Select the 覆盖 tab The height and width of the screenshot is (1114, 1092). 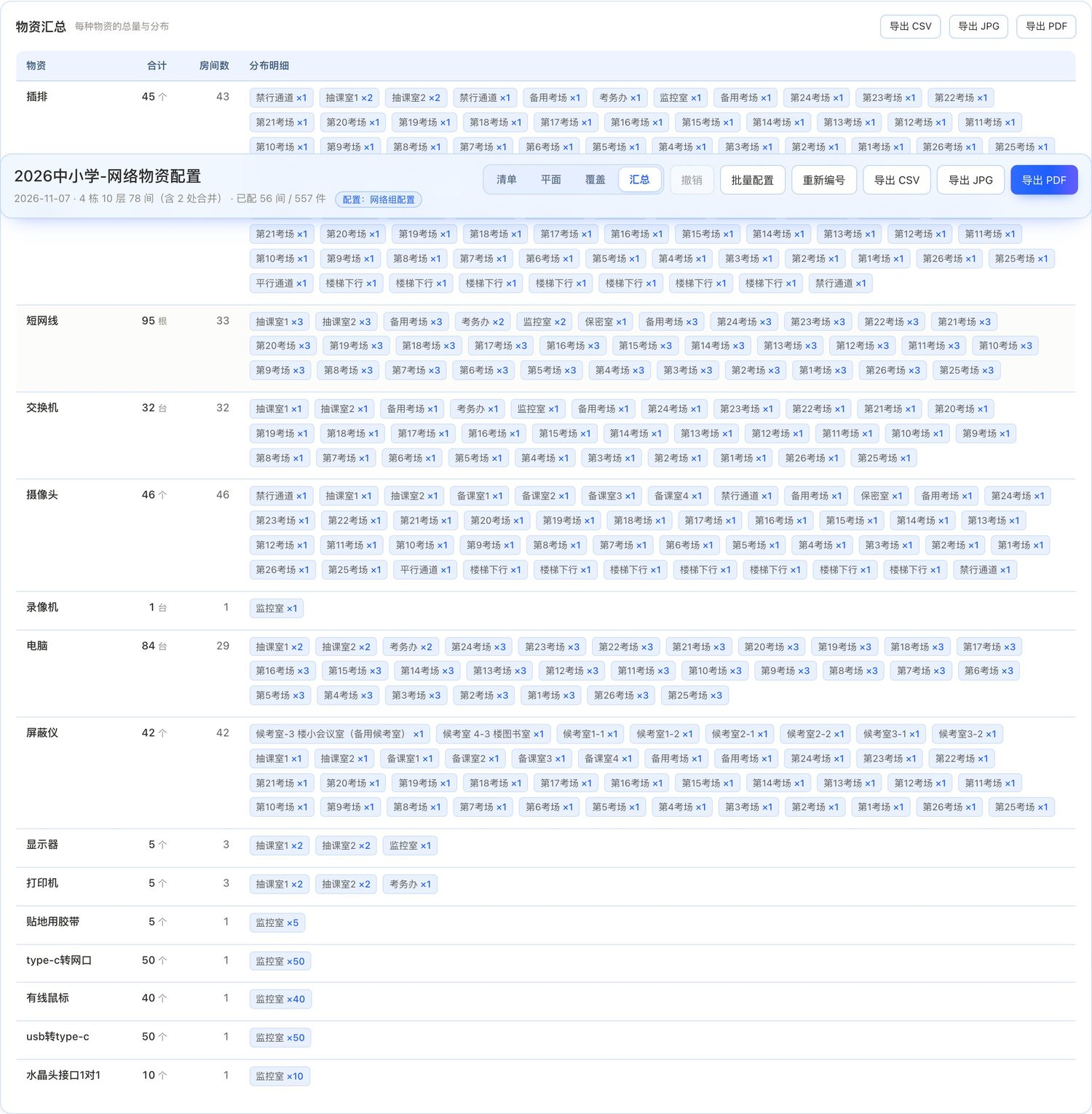click(596, 180)
